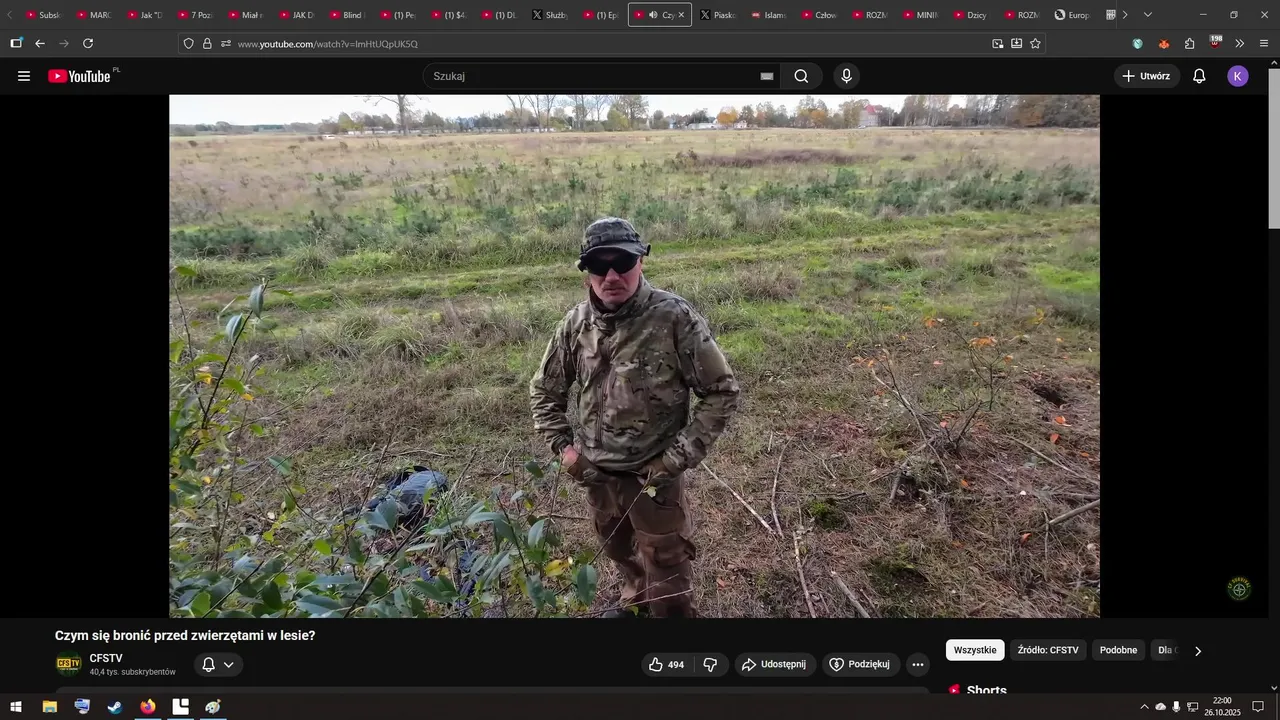This screenshot has height=720, width=1280.
Task: Click the magnifier search button
Action: pos(801,76)
